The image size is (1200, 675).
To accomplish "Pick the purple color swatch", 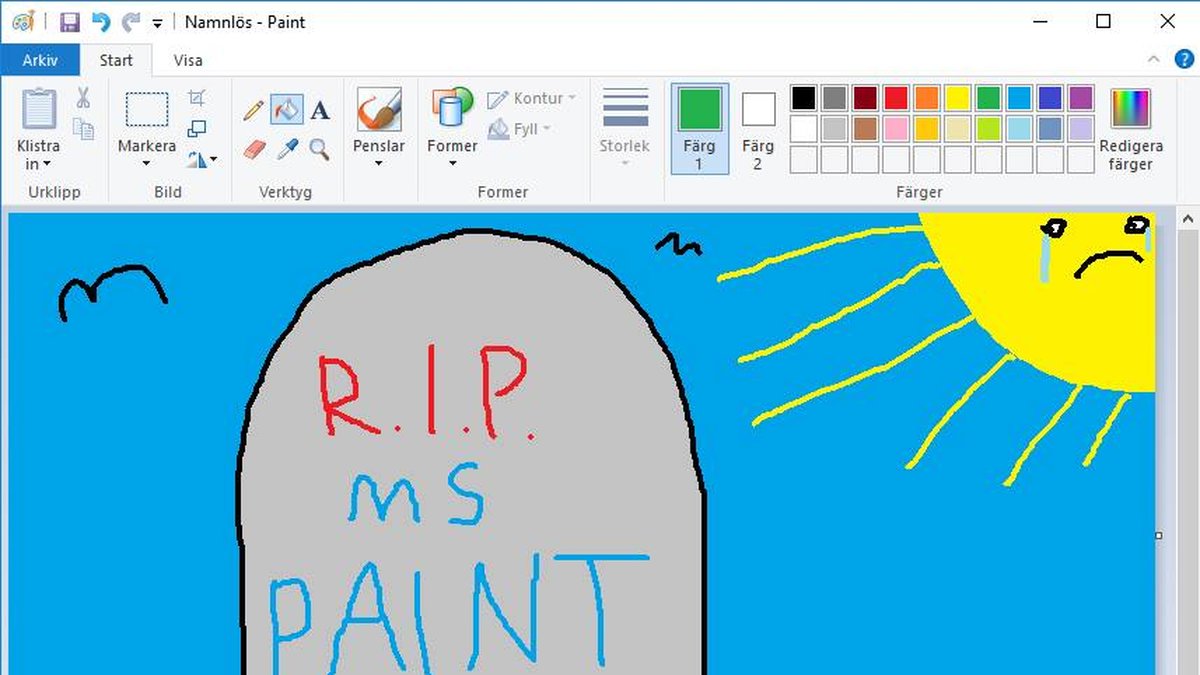I will (x=1081, y=98).
